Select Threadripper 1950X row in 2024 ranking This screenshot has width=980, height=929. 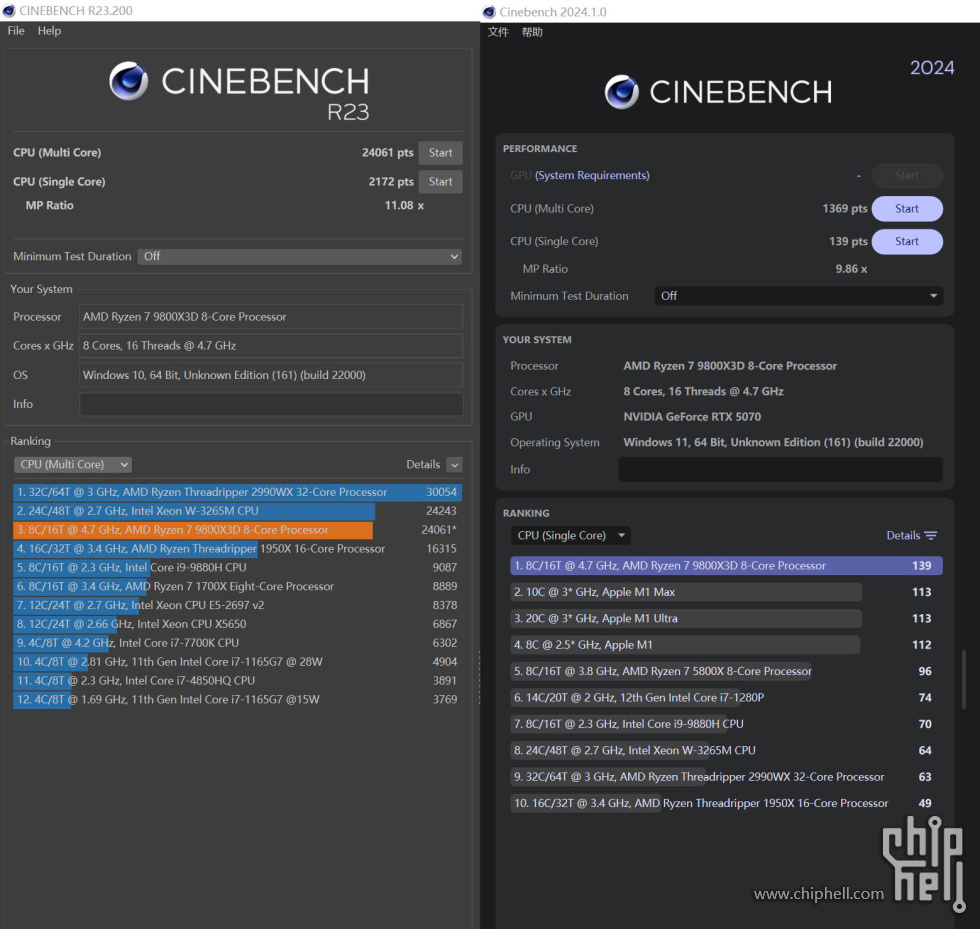726,803
